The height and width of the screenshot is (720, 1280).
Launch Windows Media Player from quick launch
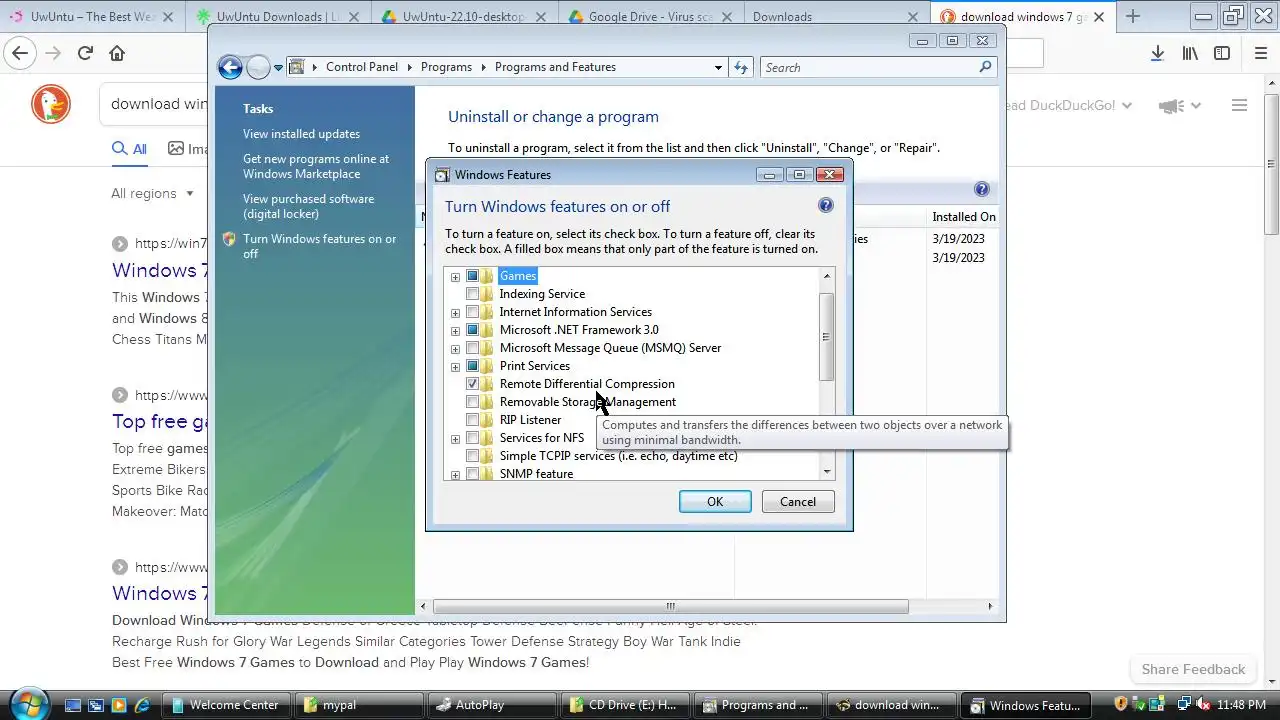119,705
